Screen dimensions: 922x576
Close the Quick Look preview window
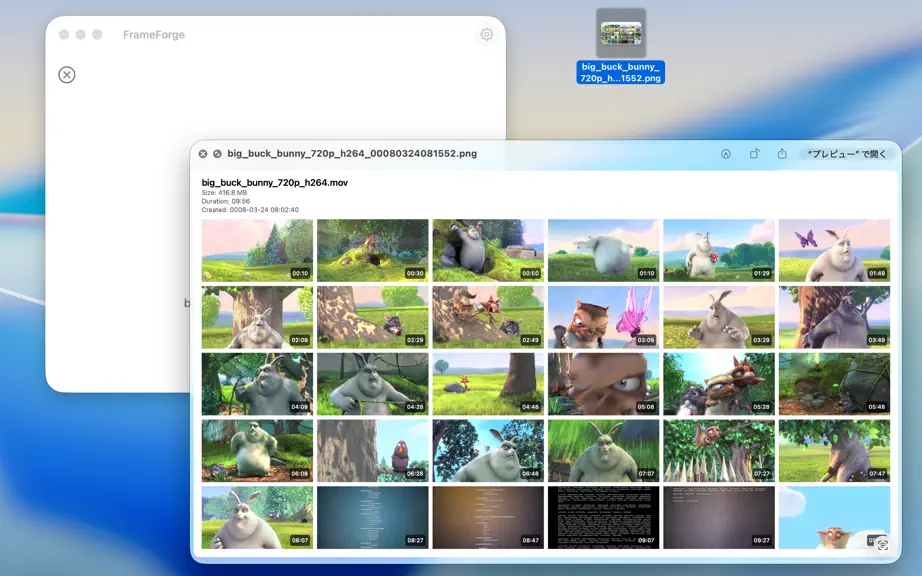pos(203,153)
